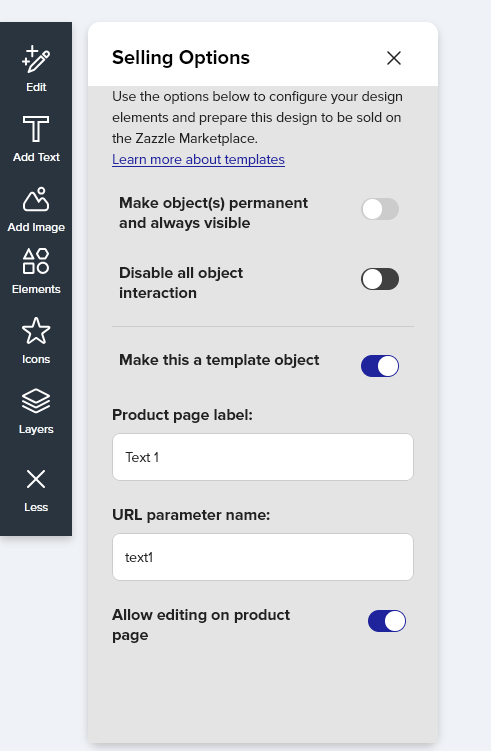Open the Elements shapes panel
Screen dimensions: 491x751
point(36,271)
